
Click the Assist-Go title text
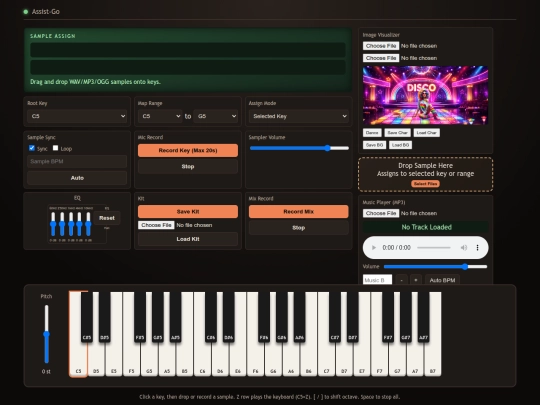(x=46, y=12)
